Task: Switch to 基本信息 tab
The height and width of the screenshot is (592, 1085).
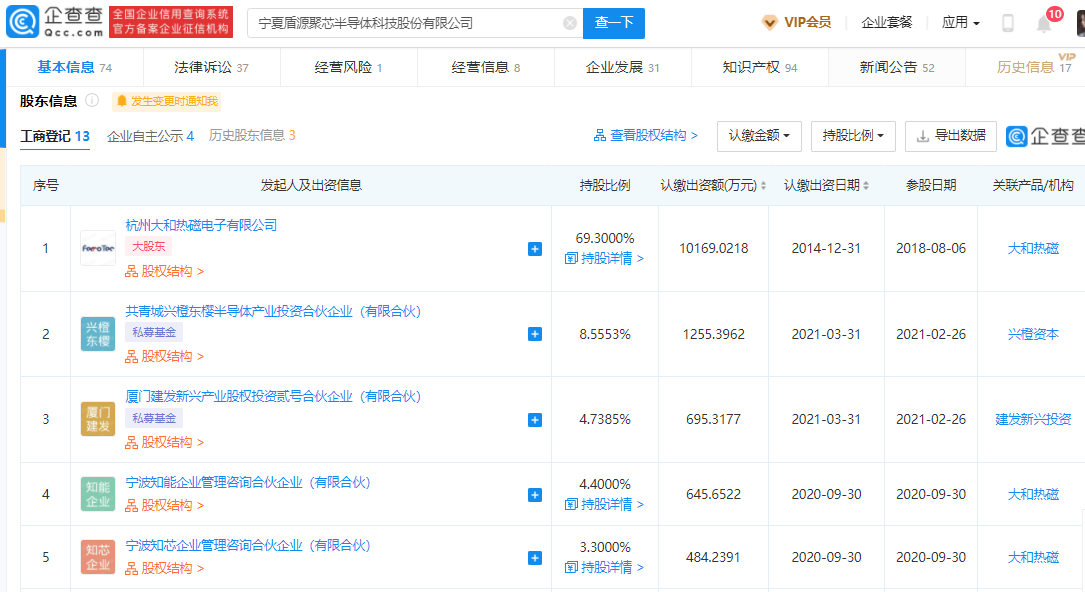Action: coord(74,67)
